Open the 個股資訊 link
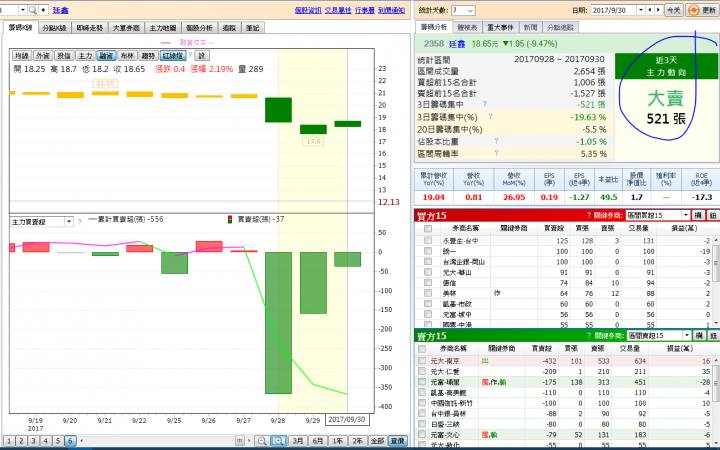This screenshot has width=720, height=450. point(308,10)
